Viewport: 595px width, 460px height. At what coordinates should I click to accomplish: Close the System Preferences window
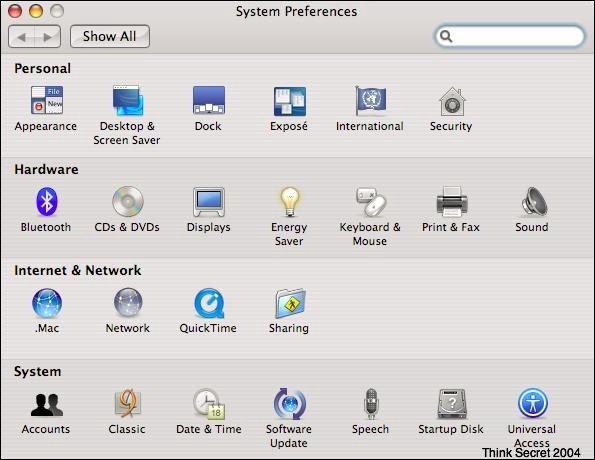[x=15, y=11]
